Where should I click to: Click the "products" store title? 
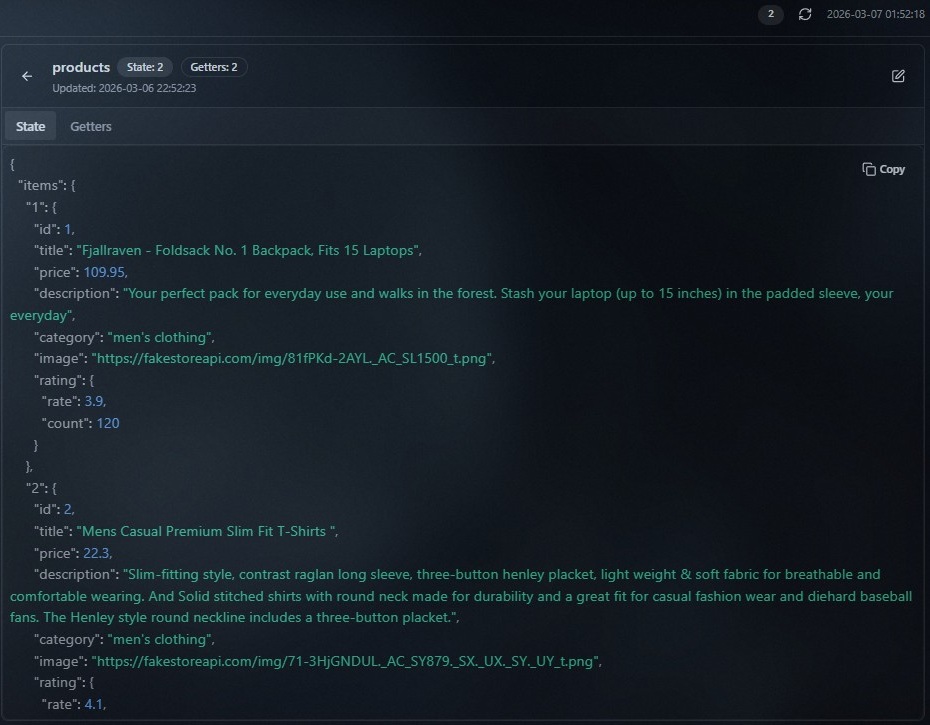point(81,67)
